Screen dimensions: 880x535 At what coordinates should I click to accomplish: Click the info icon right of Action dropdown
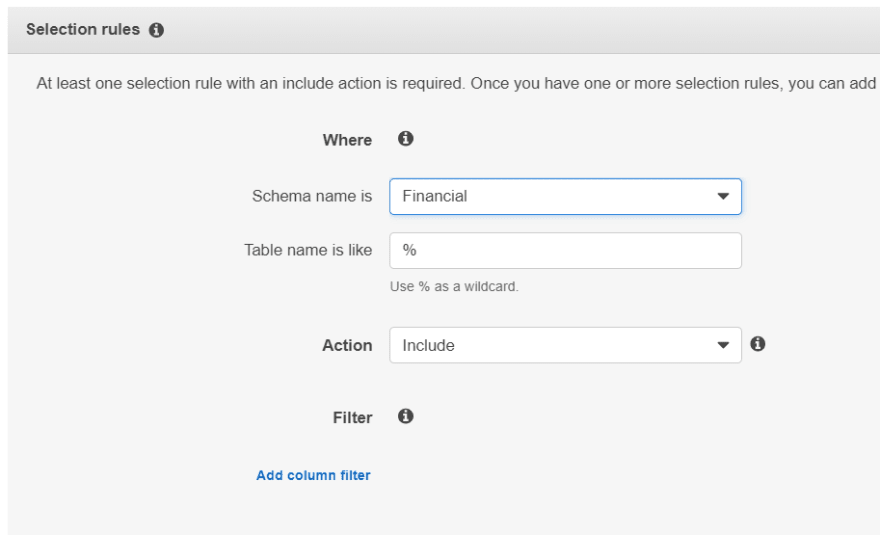[x=758, y=344]
